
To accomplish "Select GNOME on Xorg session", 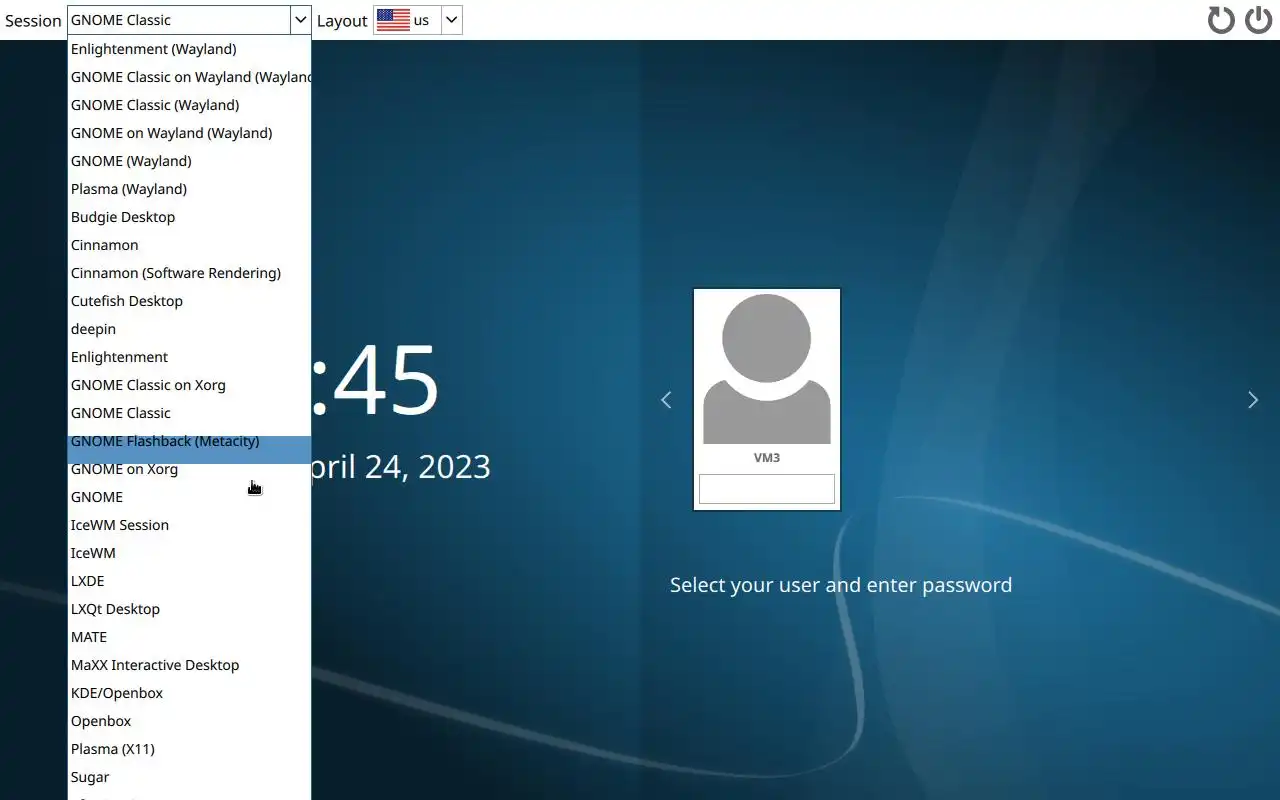I will click(189, 469).
